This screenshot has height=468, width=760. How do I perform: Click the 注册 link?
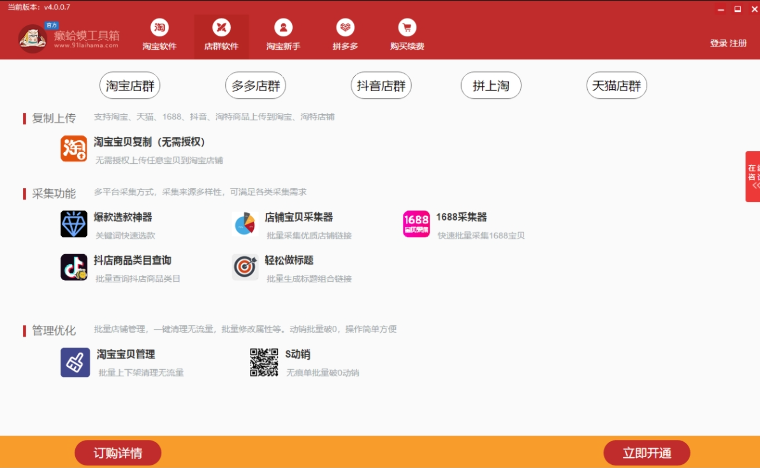coord(738,43)
